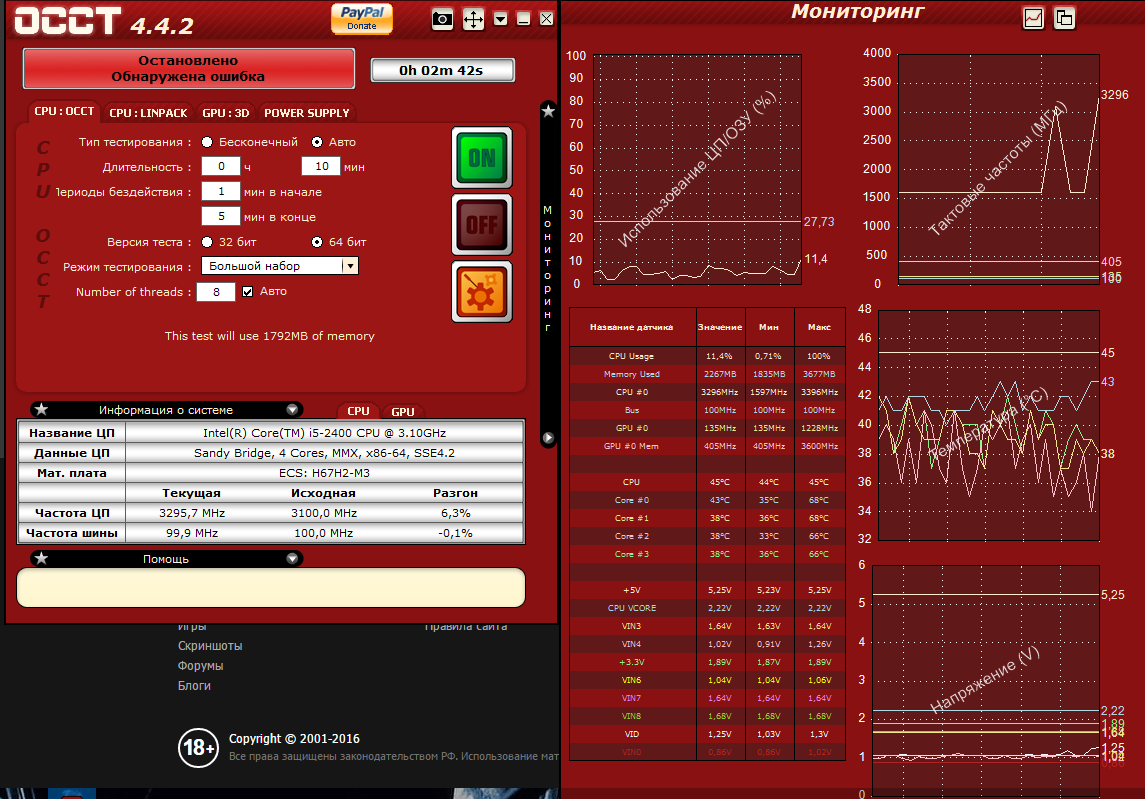The height and width of the screenshot is (799, 1145).
Task: Select the Авто test type radio
Action: (x=317, y=142)
